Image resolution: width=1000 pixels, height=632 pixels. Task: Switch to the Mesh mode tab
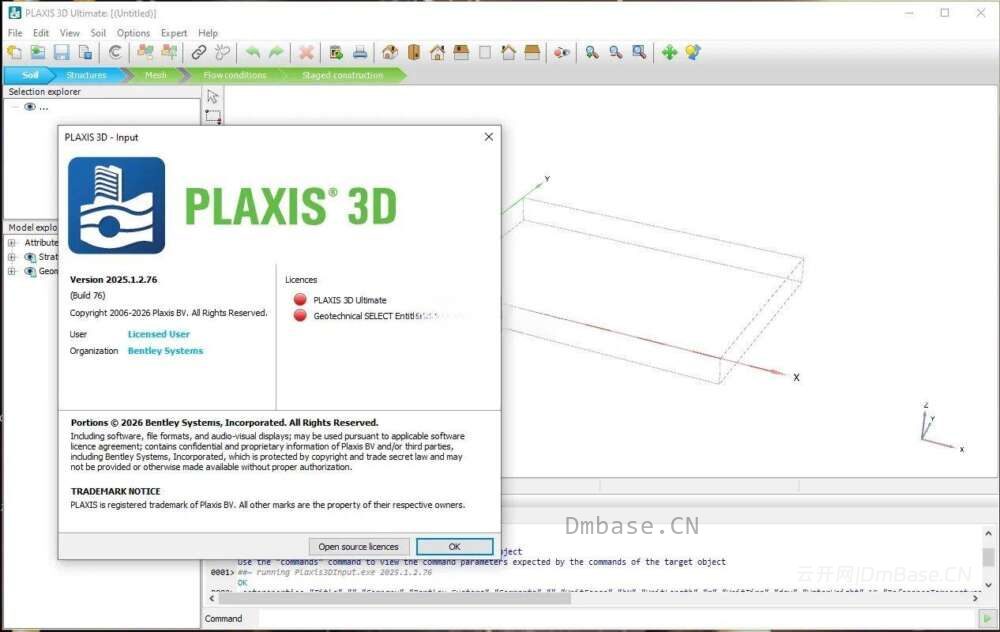click(x=156, y=75)
